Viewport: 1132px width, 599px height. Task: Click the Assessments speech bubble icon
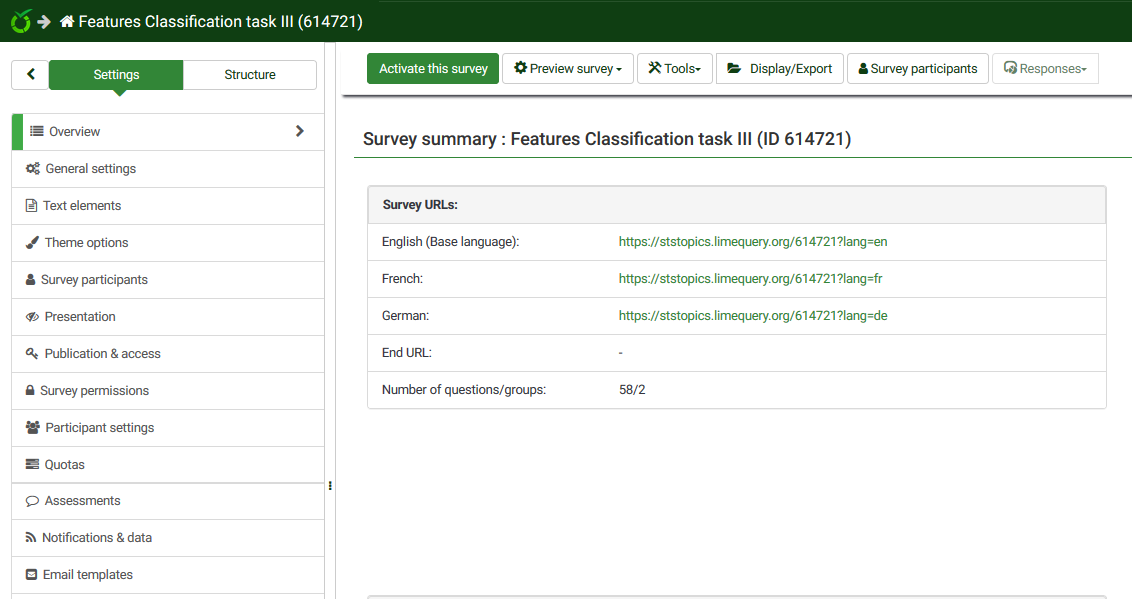[32, 501]
